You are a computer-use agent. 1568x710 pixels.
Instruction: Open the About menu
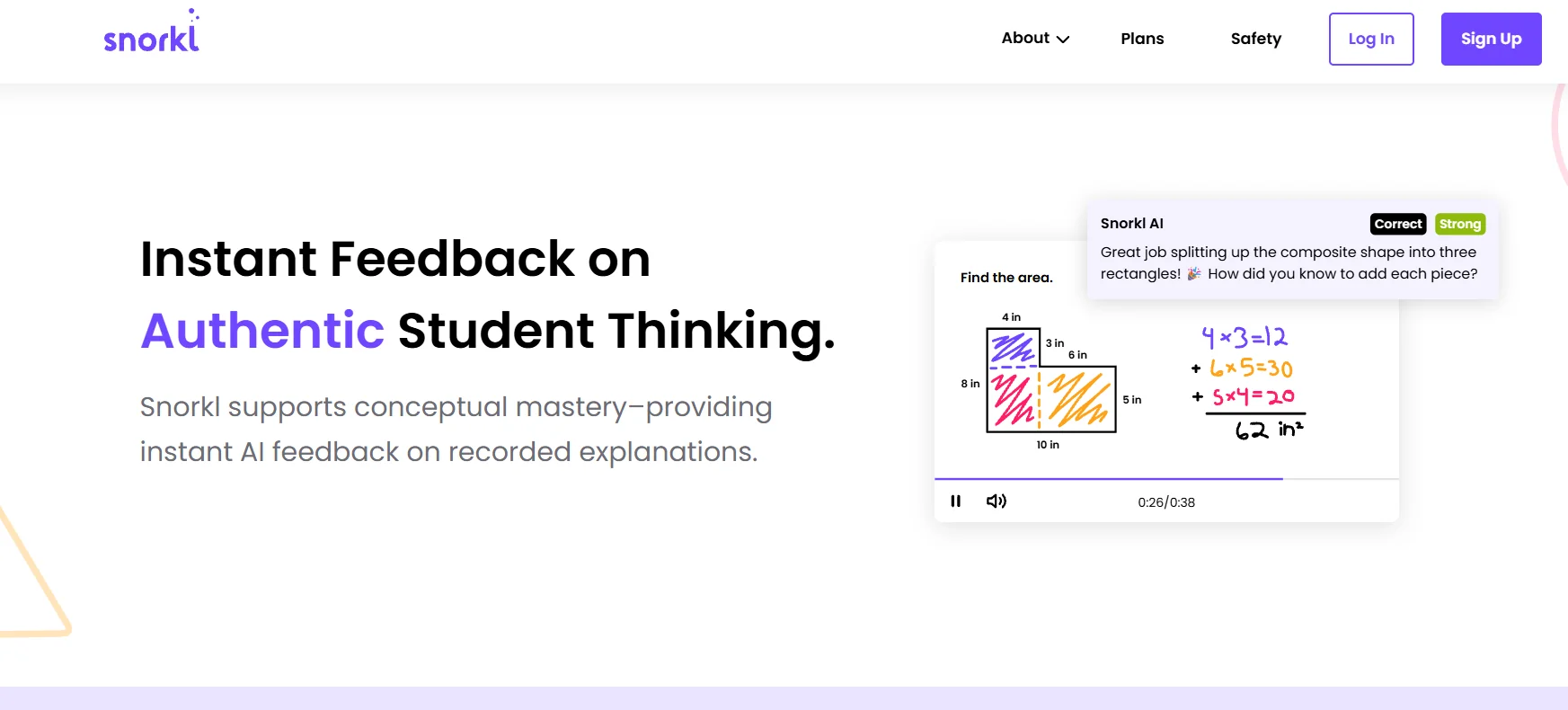1026,39
